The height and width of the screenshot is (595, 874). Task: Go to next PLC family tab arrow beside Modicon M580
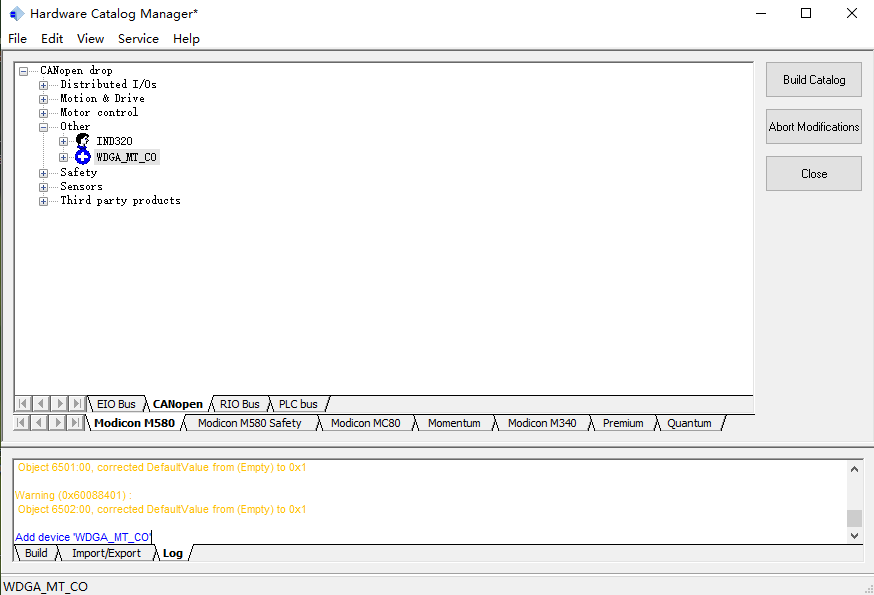coord(57,423)
